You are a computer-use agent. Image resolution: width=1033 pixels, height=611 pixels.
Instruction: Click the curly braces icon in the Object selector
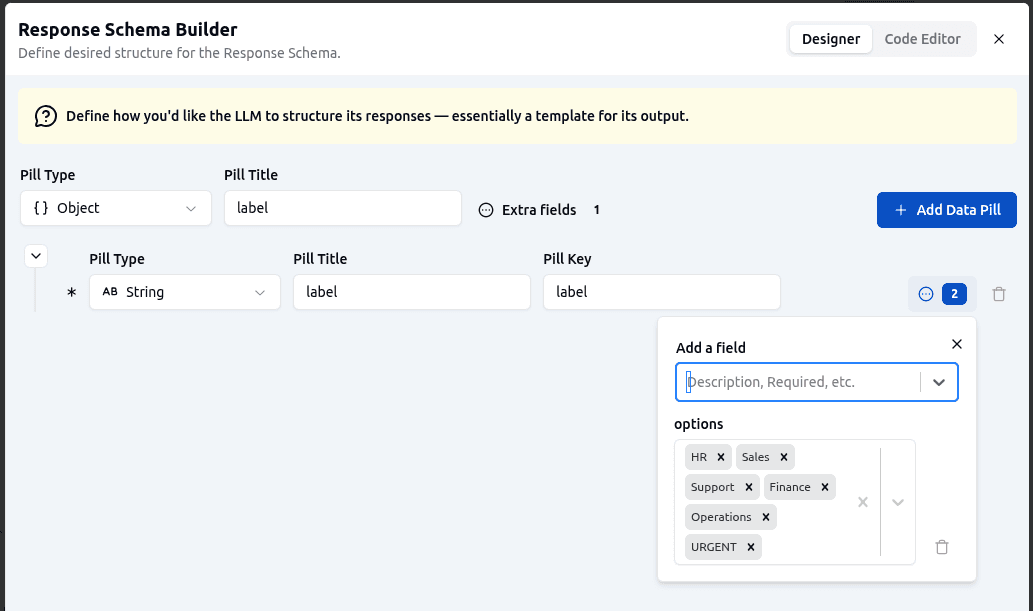tap(39, 208)
